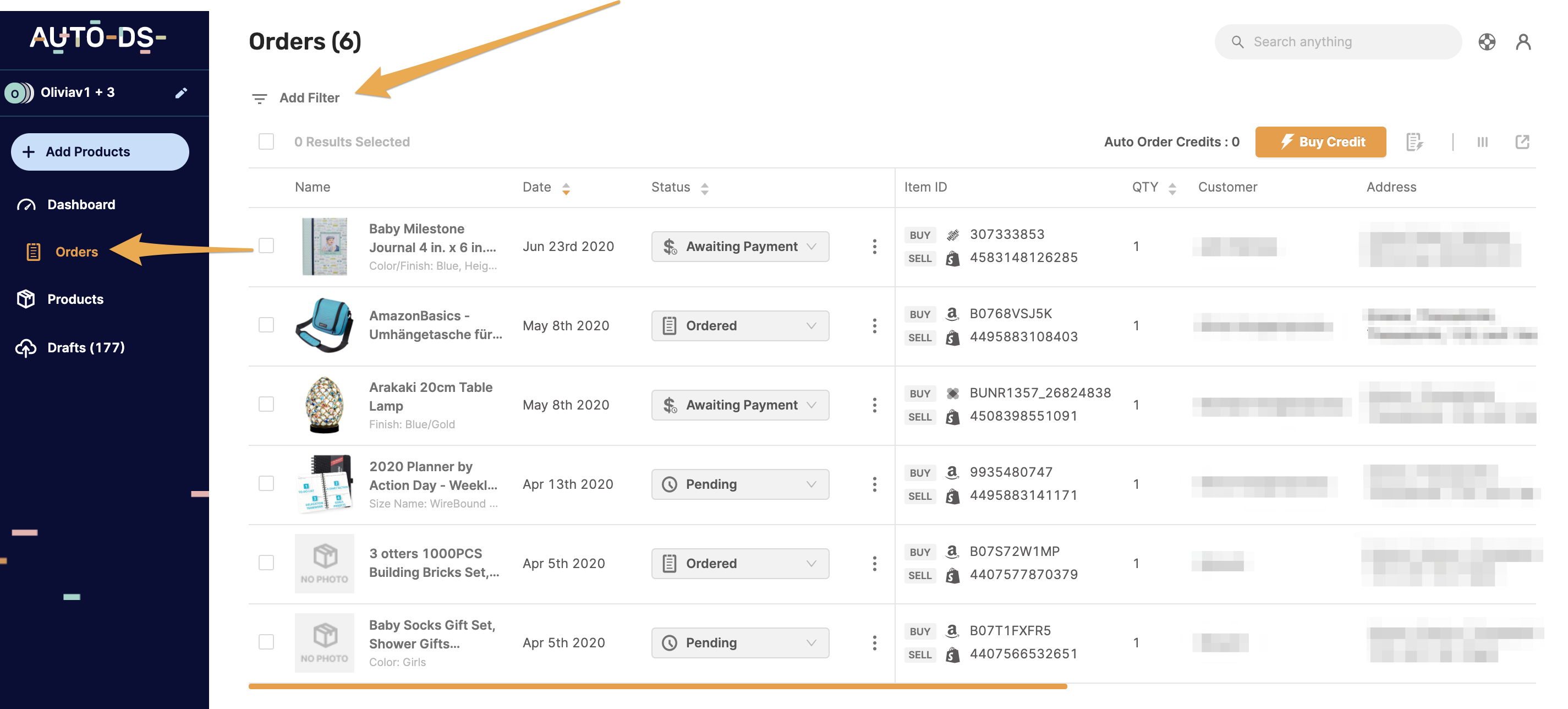Toggle the select all results checkbox
The image size is (1568, 709).
pos(265,141)
